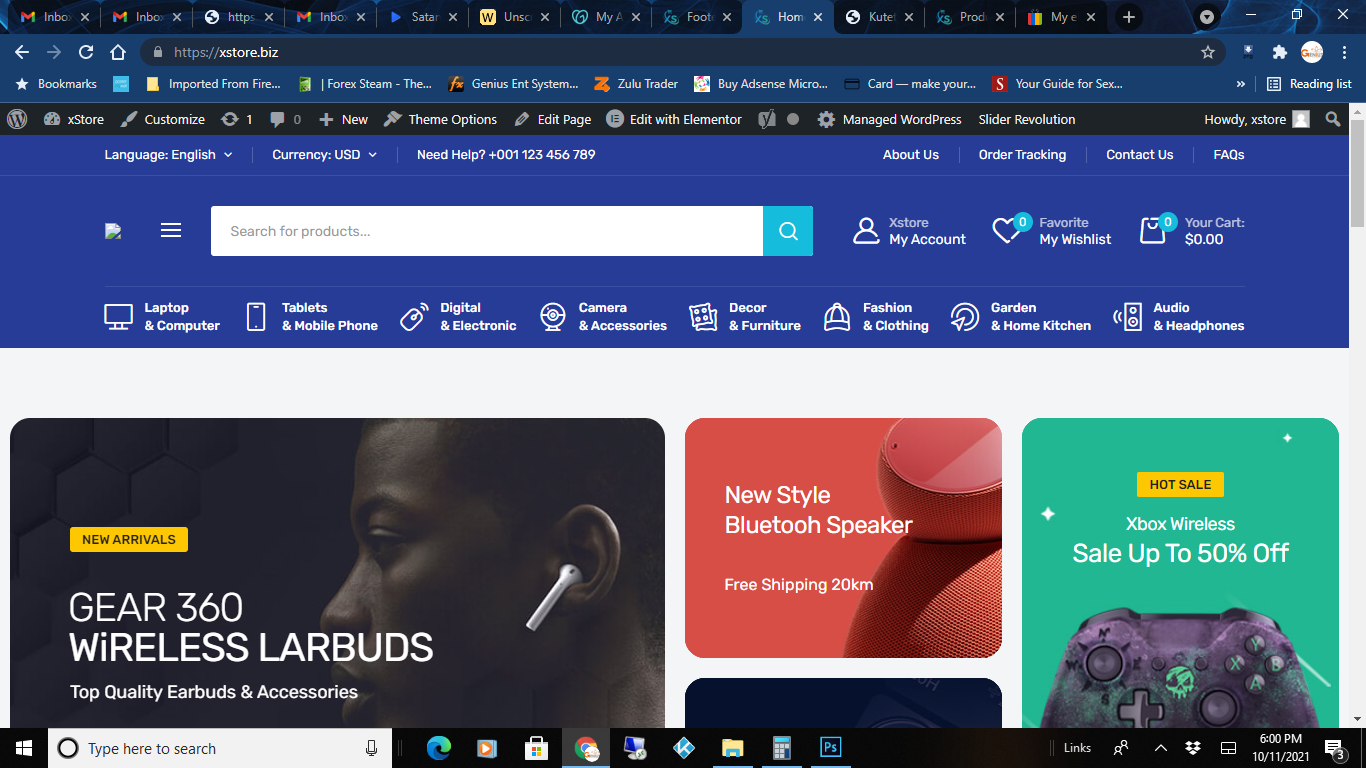Screen dimensions: 1366x768
Task: Click the Laptop & Computer monitor icon
Action: point(119,317)
